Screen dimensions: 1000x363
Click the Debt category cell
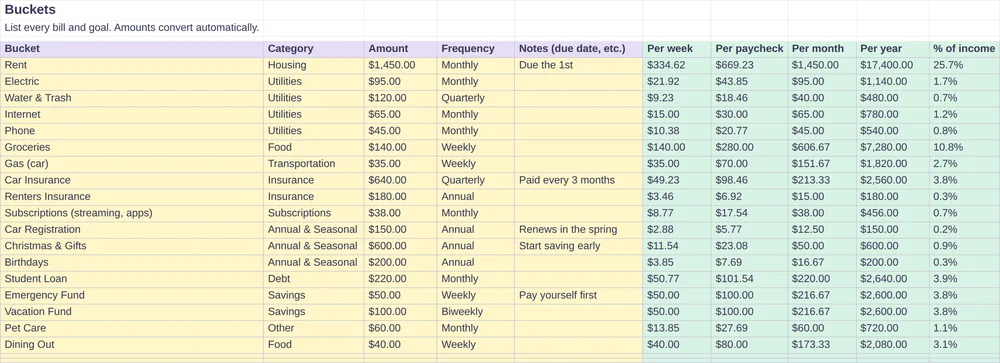click(314, 279)
